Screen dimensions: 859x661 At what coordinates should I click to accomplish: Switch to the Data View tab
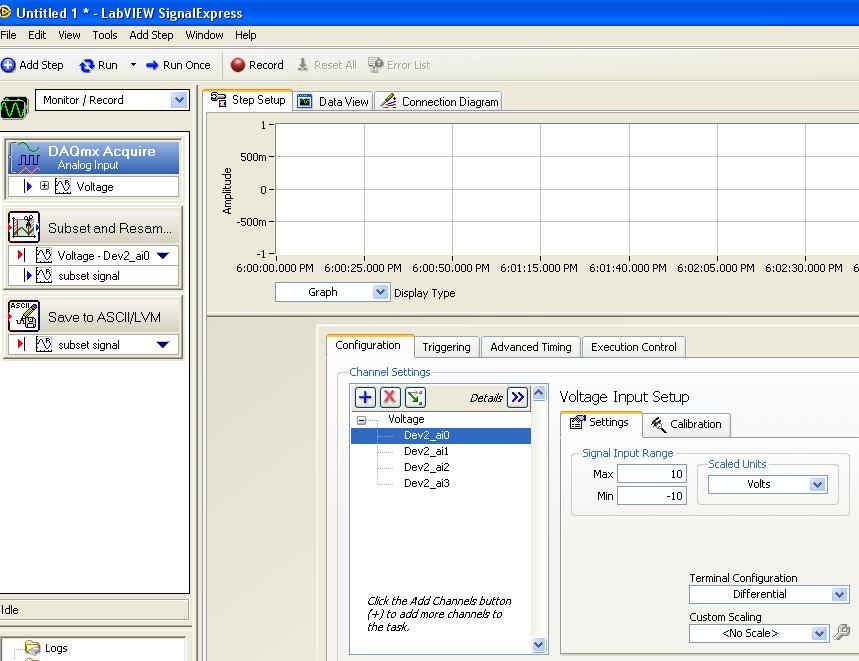click(x=333, y=101)
